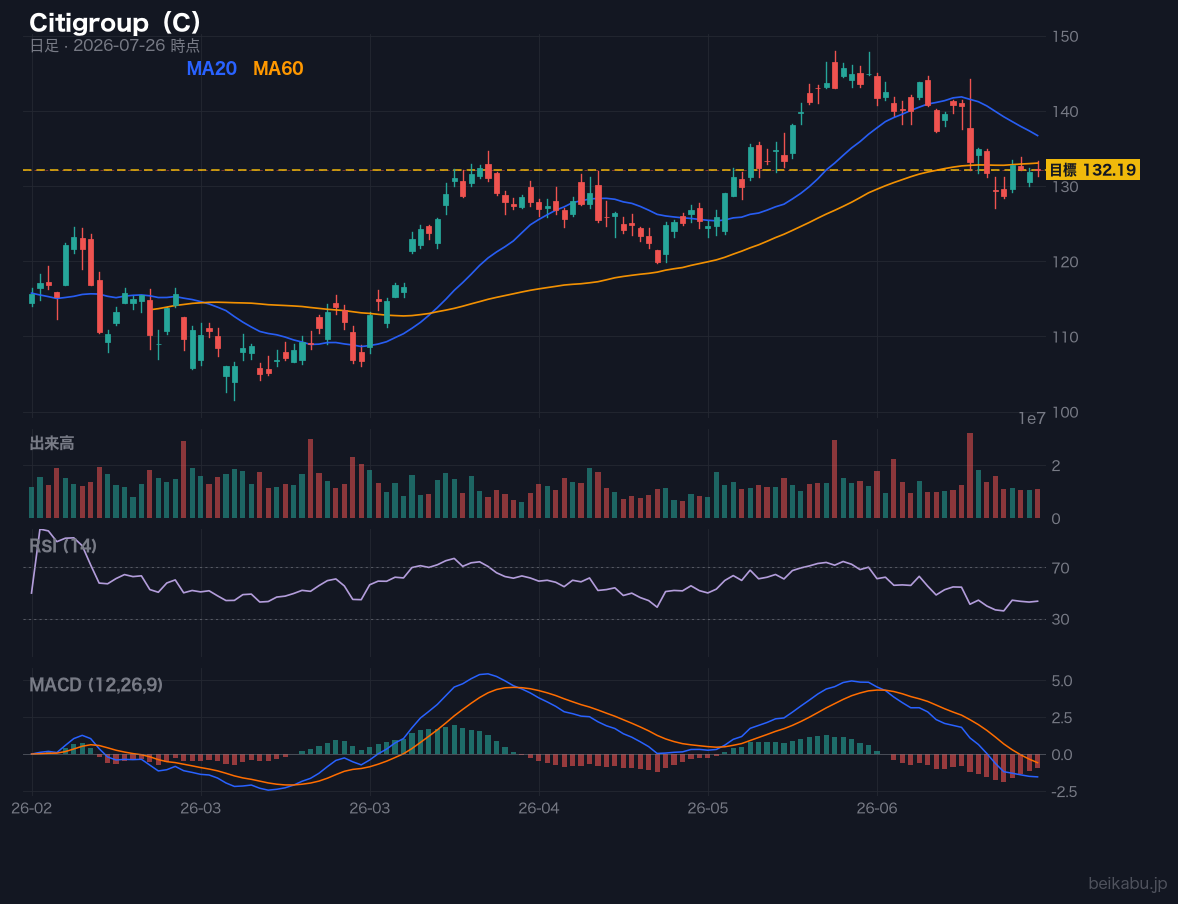Click the tallest red volume bar in June

970,476
